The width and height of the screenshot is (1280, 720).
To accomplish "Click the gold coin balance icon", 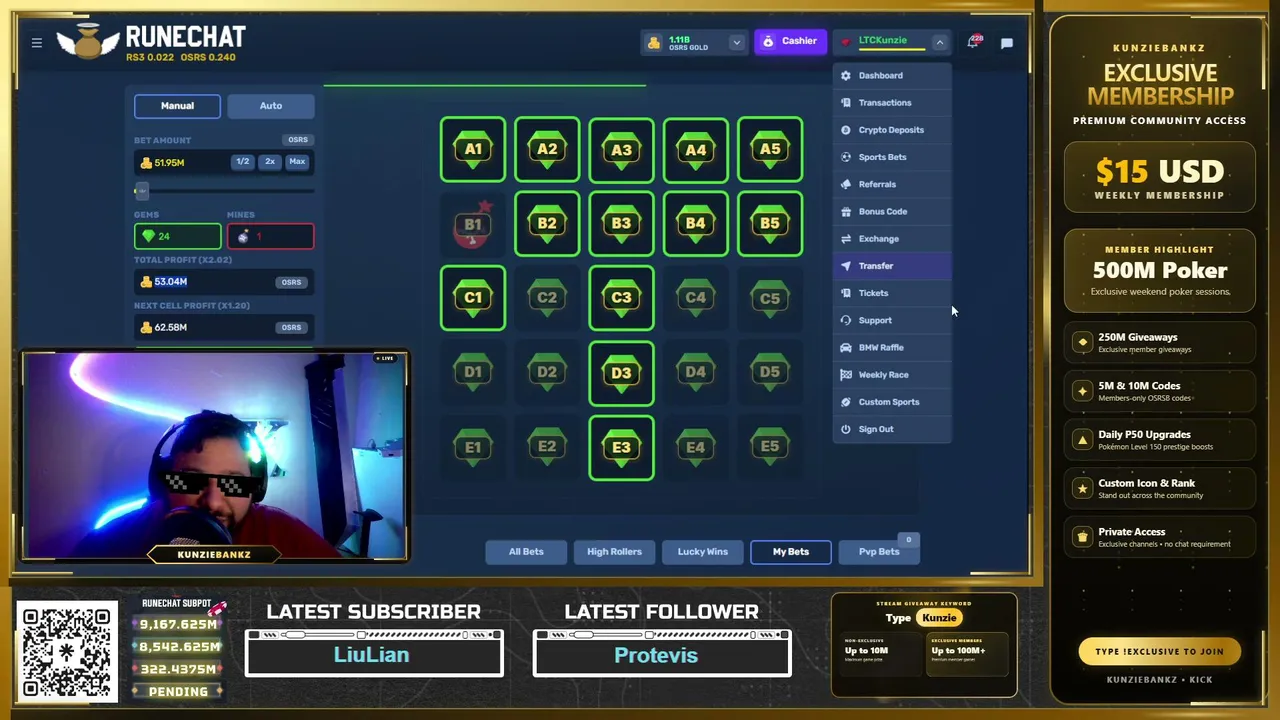I will click(654, 42).
